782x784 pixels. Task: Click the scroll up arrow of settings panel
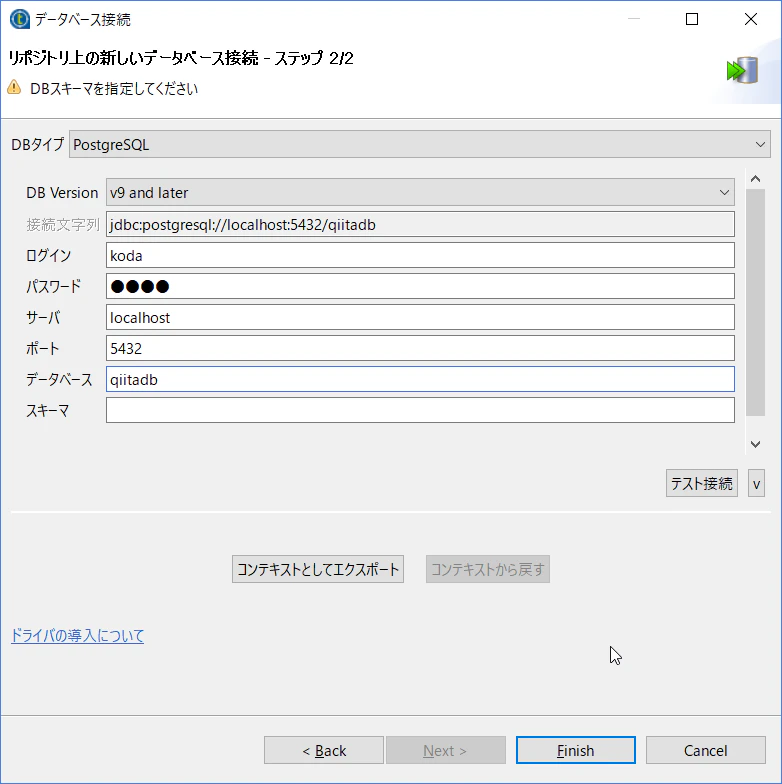(x=756, y=179)
